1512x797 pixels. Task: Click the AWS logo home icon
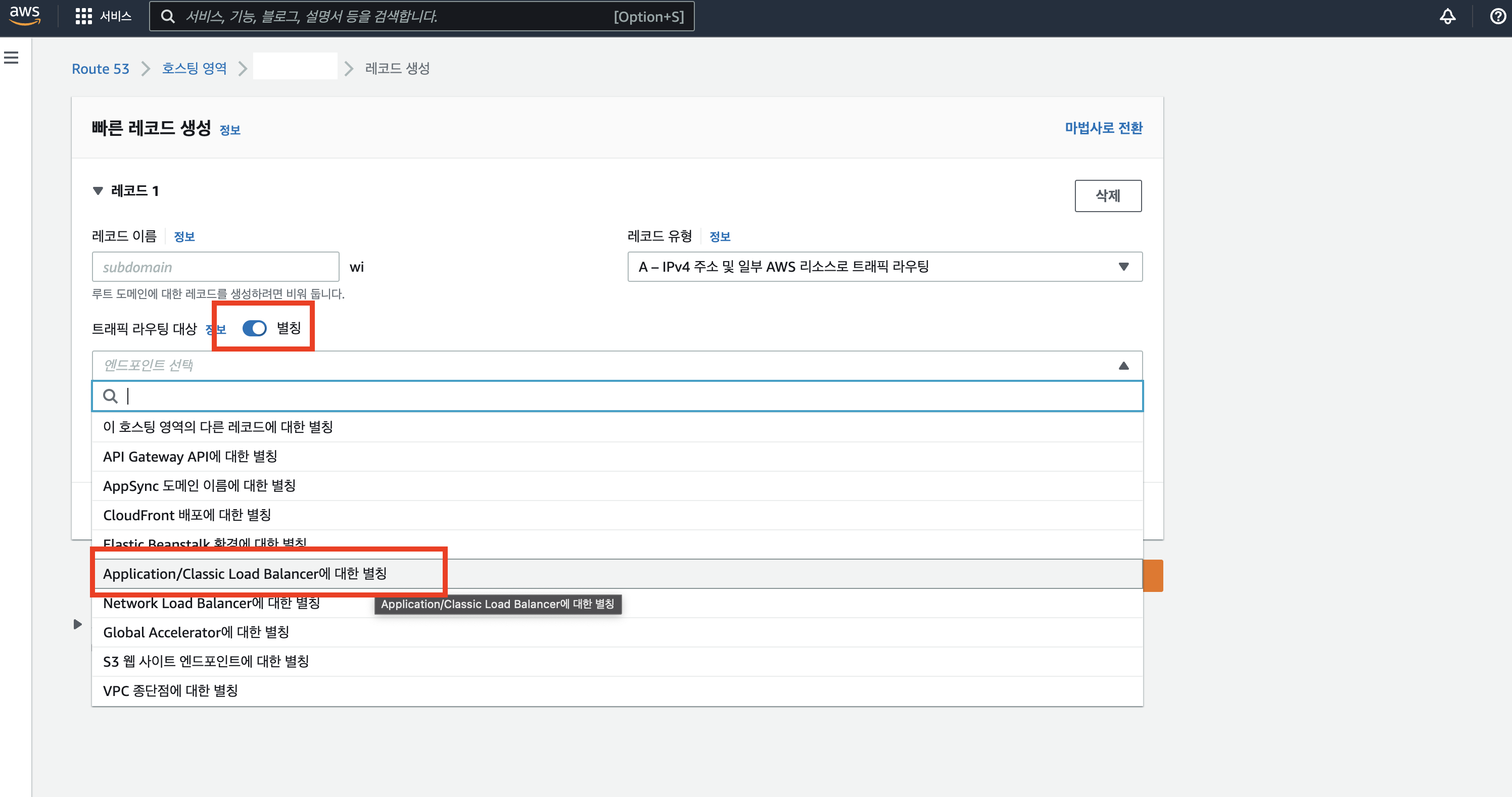coord(25,15)
